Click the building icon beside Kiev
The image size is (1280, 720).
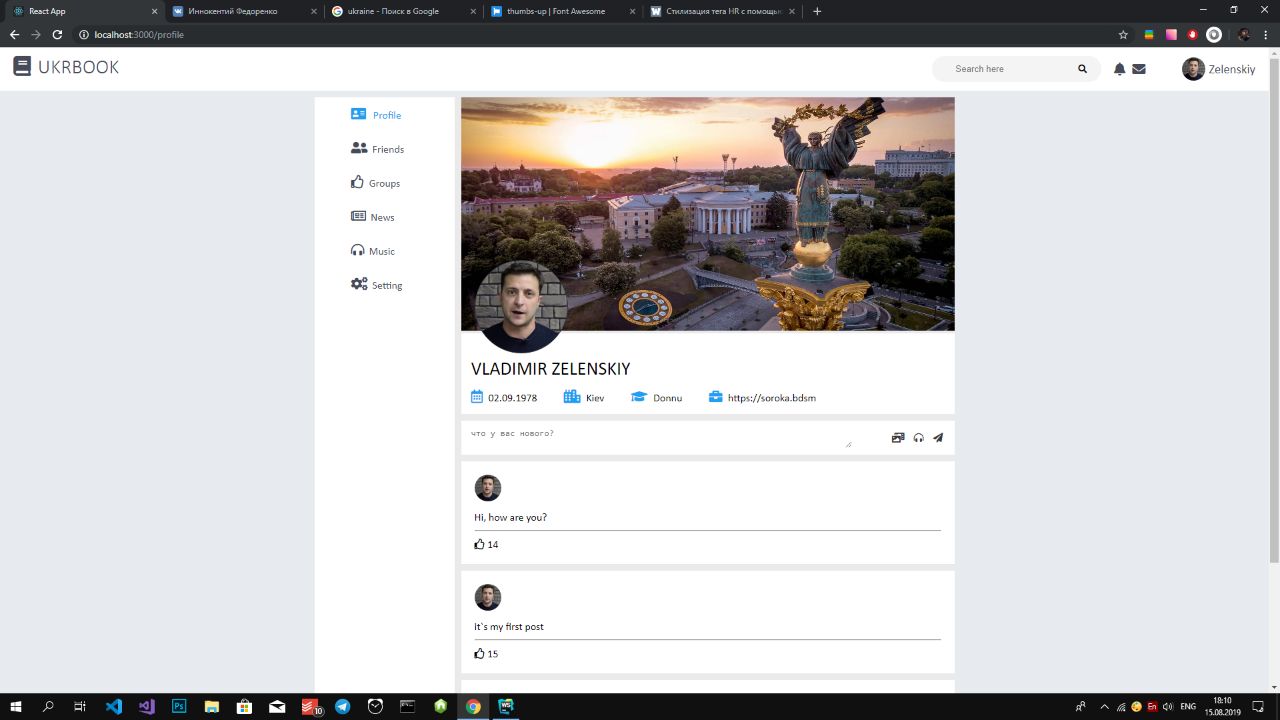pos(572,397)
